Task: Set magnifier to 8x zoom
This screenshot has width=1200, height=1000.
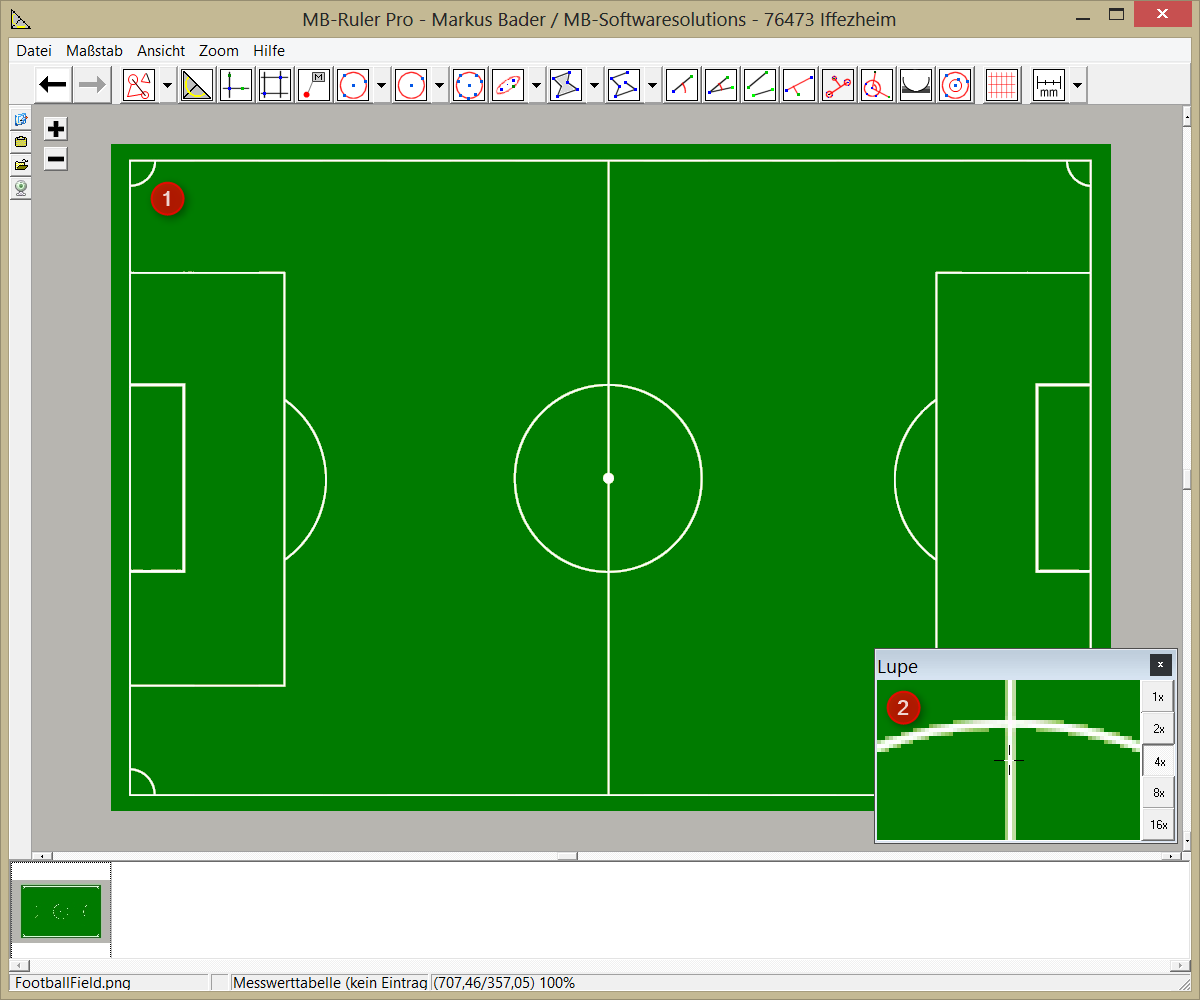Action: 1158,793
